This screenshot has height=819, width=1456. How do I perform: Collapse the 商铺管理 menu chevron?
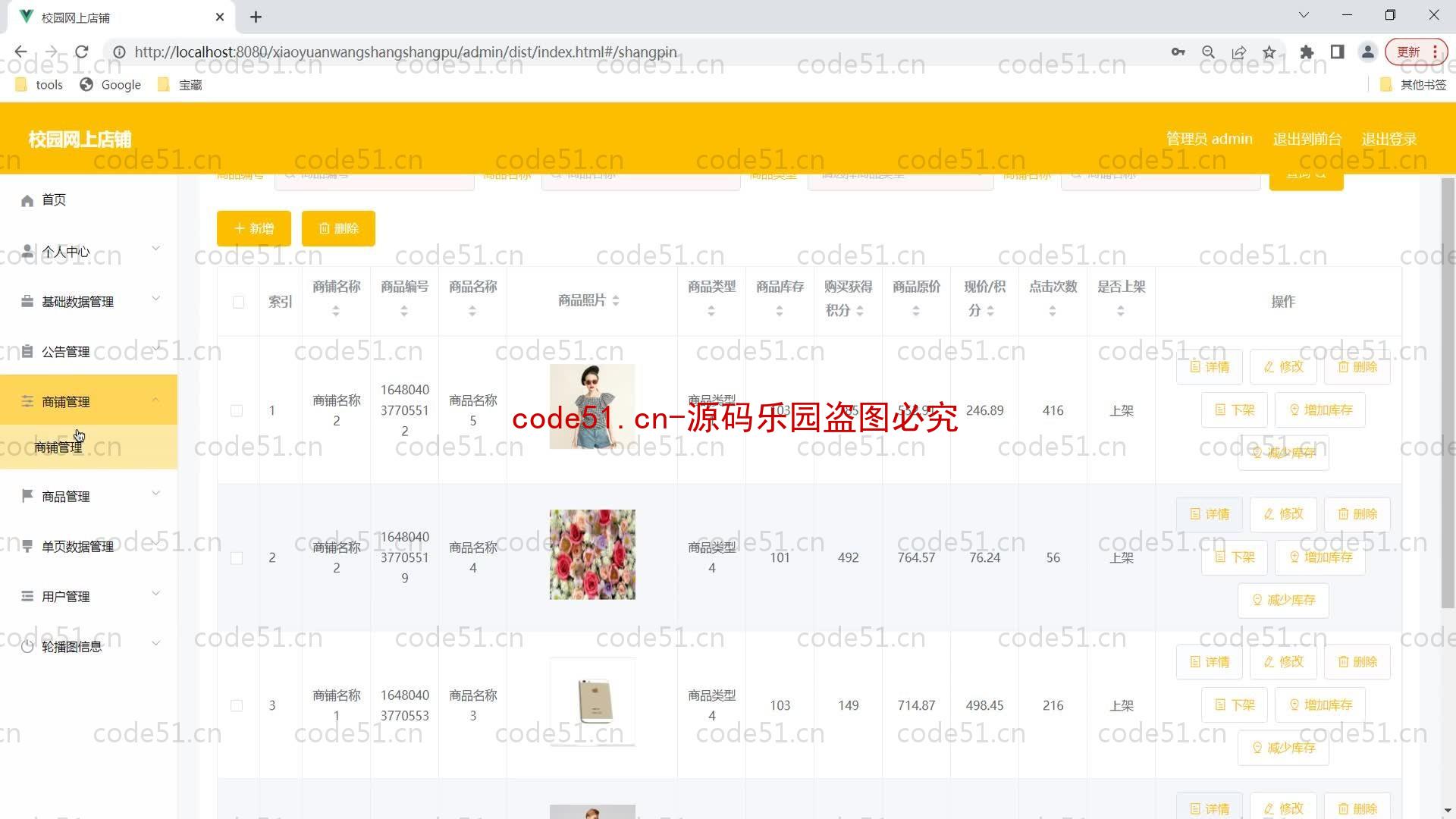(x=155, y=400)
